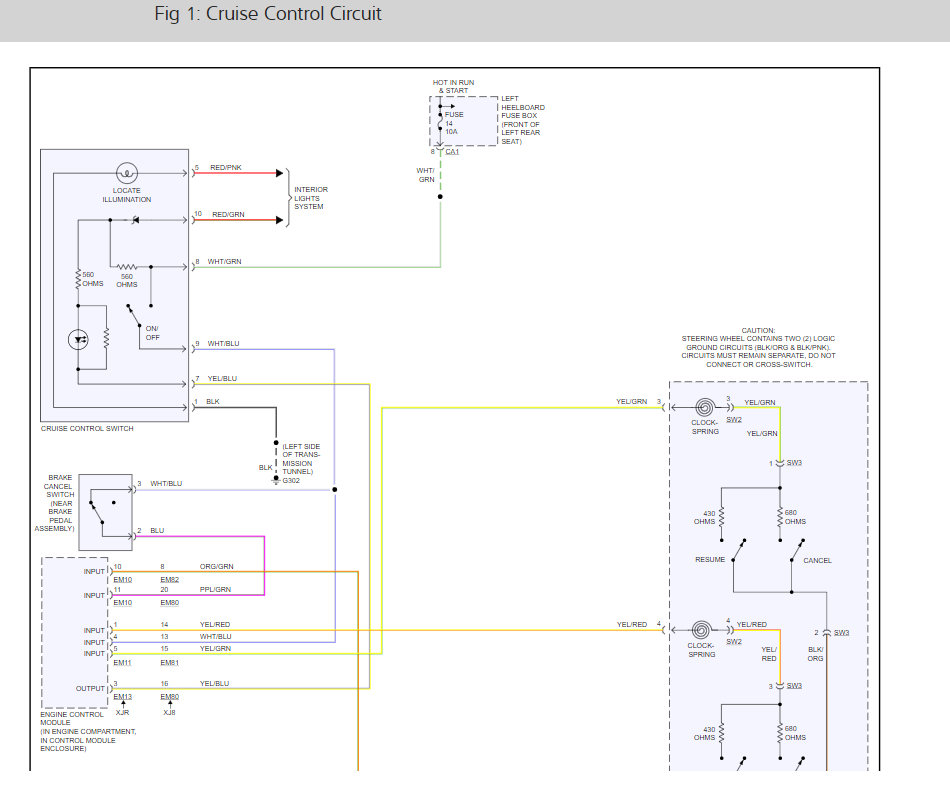Click the RED/GRN wire arrowhead
The image size is (950, 799).
[x=279, y=220]
